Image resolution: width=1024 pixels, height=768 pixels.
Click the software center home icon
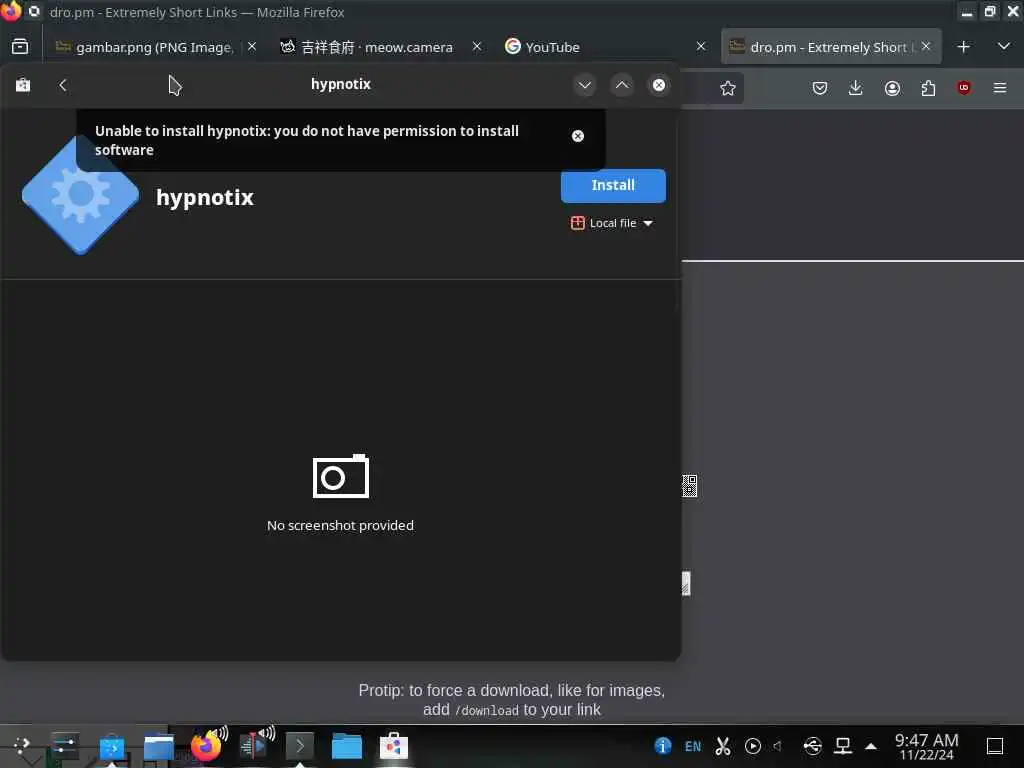[x=23, y=85]
